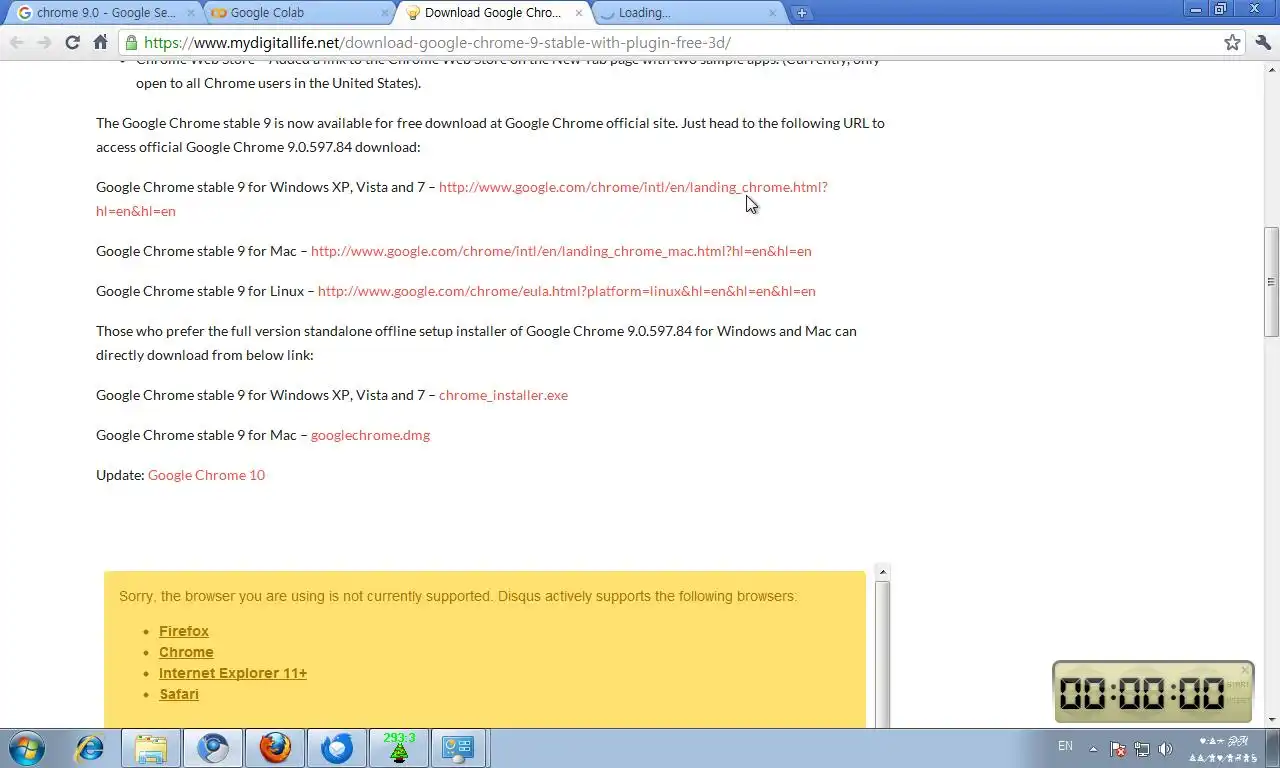Click scroll-down arrow of main page scrollbar

(1271, 720)
